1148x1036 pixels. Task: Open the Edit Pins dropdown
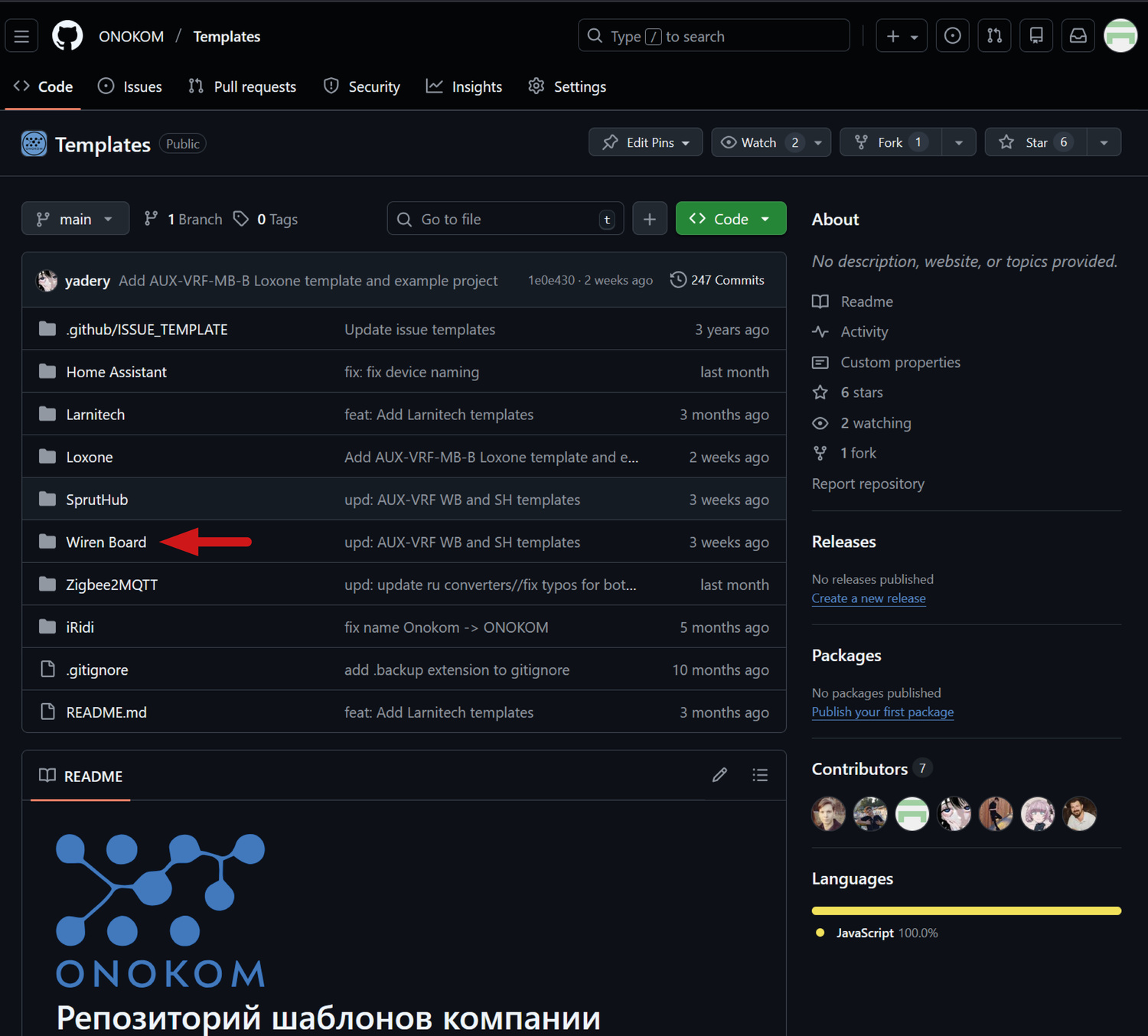pos(646,142)
